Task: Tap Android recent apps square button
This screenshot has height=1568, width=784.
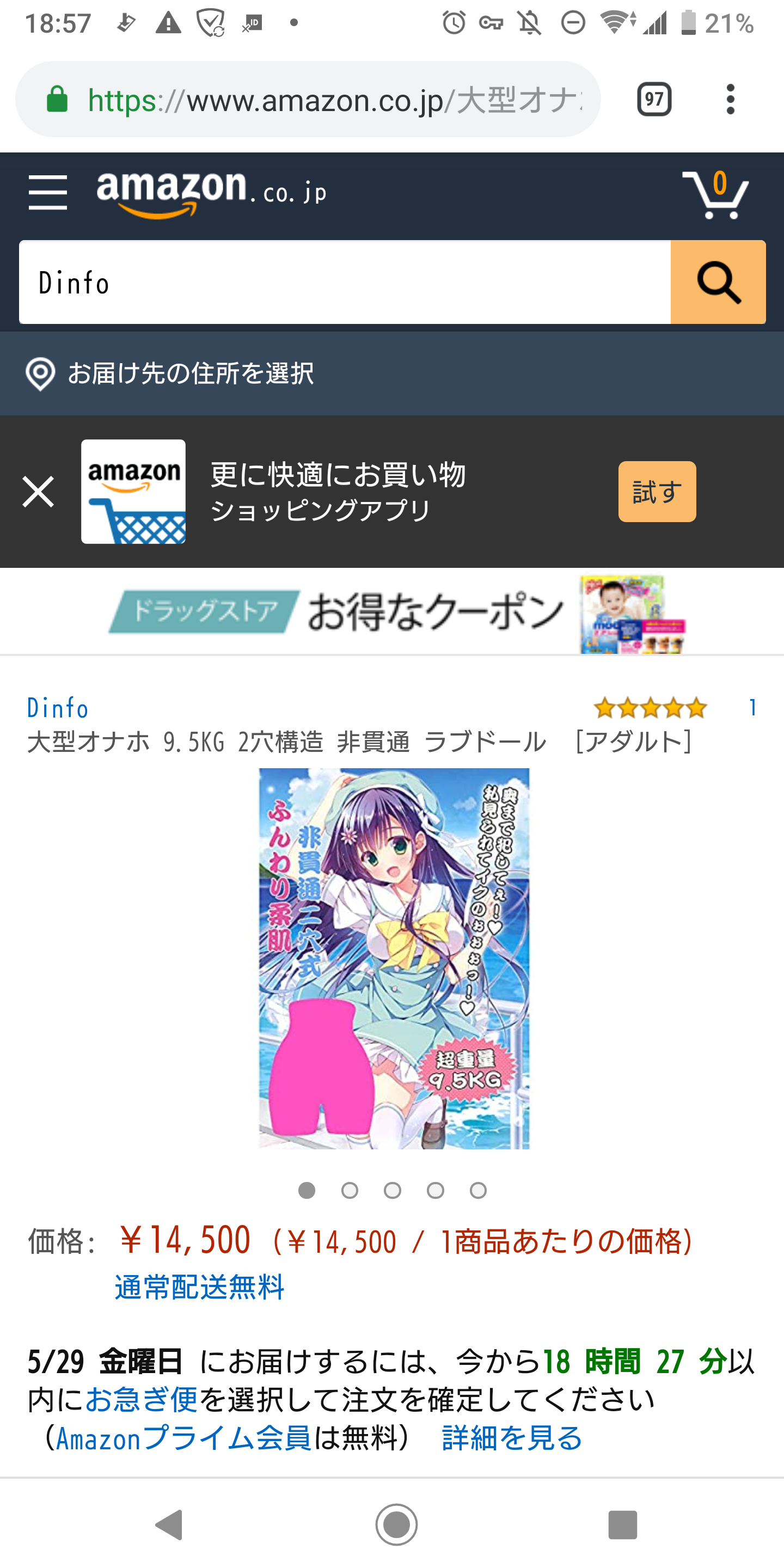Action: click(622, 1524)
